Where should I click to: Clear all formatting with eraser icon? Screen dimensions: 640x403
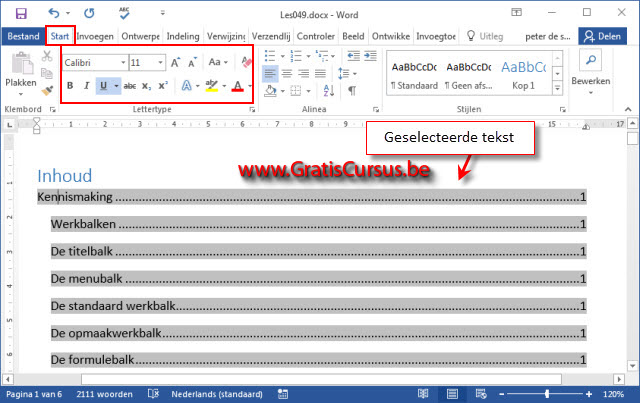(x=246, y=62)
